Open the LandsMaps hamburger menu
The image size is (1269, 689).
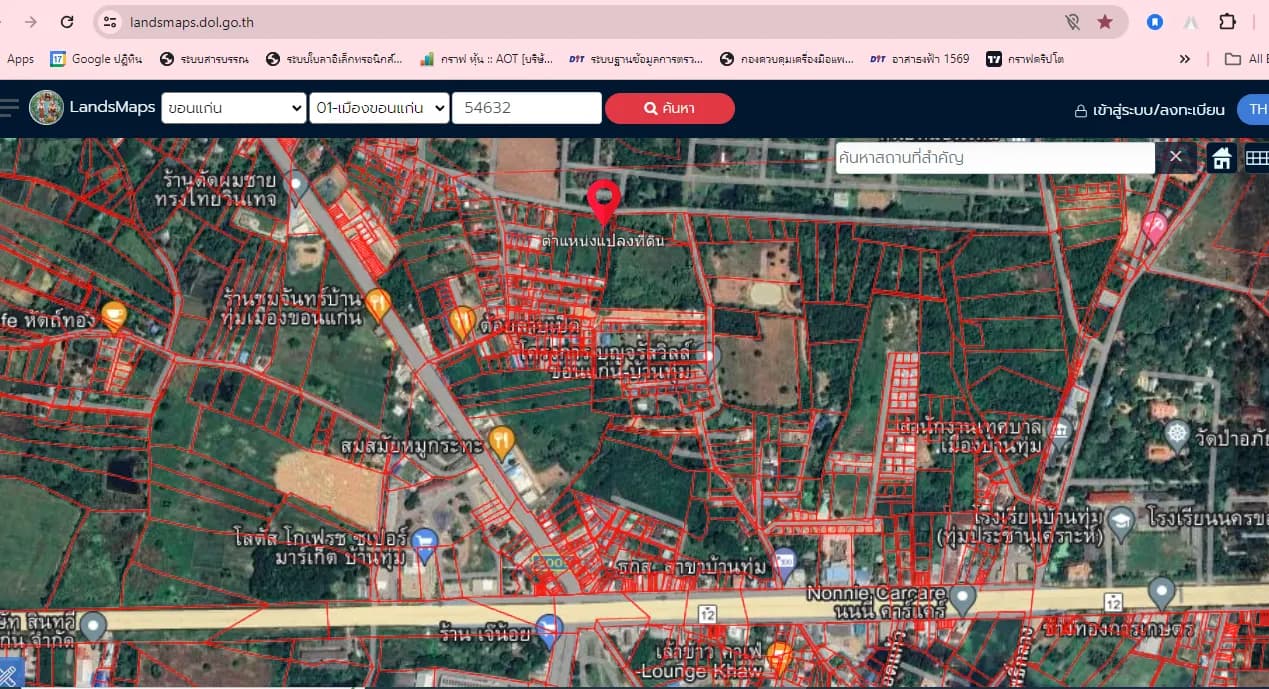pyautogui.click(x=9, y=108)
